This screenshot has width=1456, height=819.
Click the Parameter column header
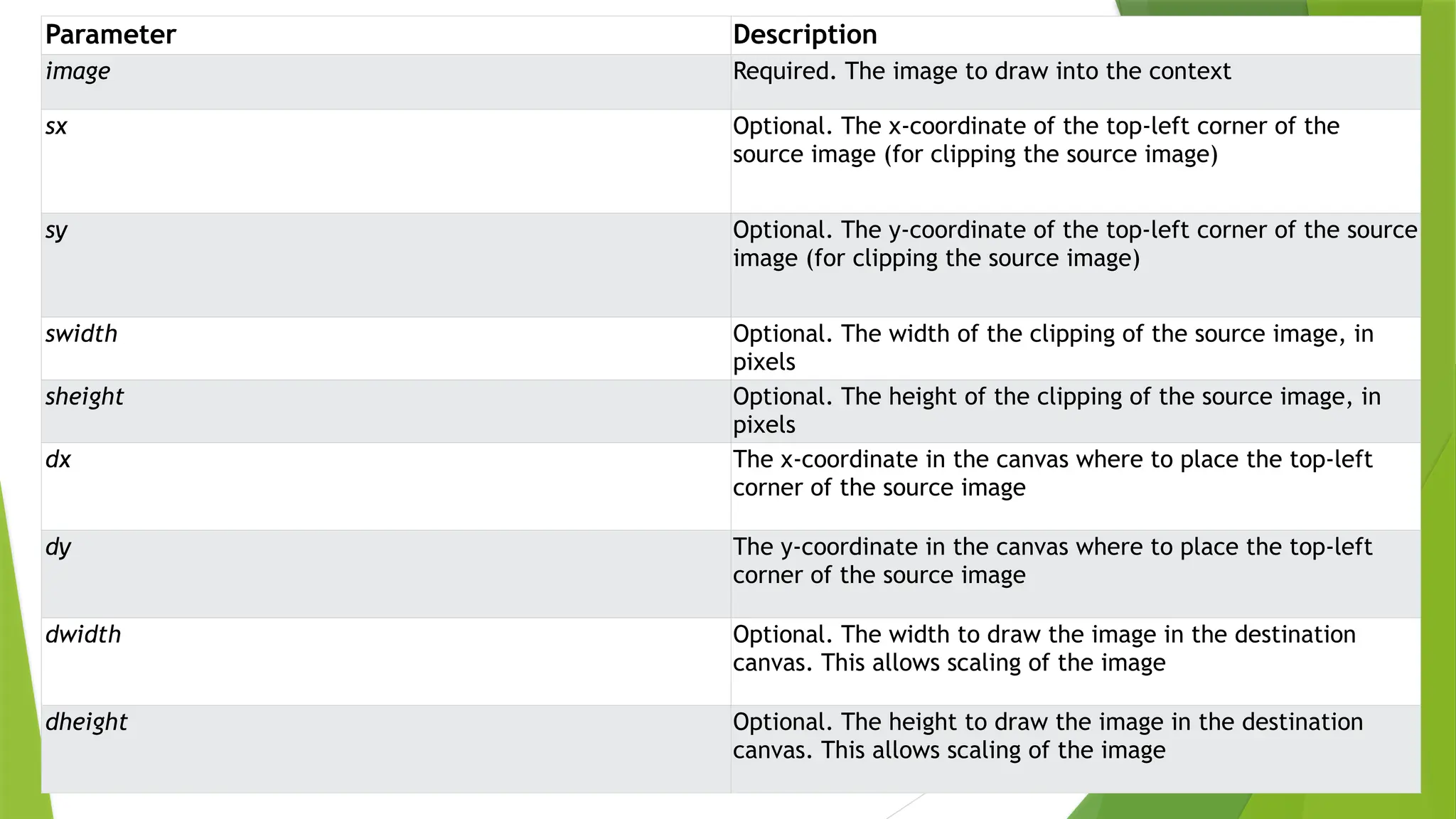pyautogui.click(x=111, y=35)
